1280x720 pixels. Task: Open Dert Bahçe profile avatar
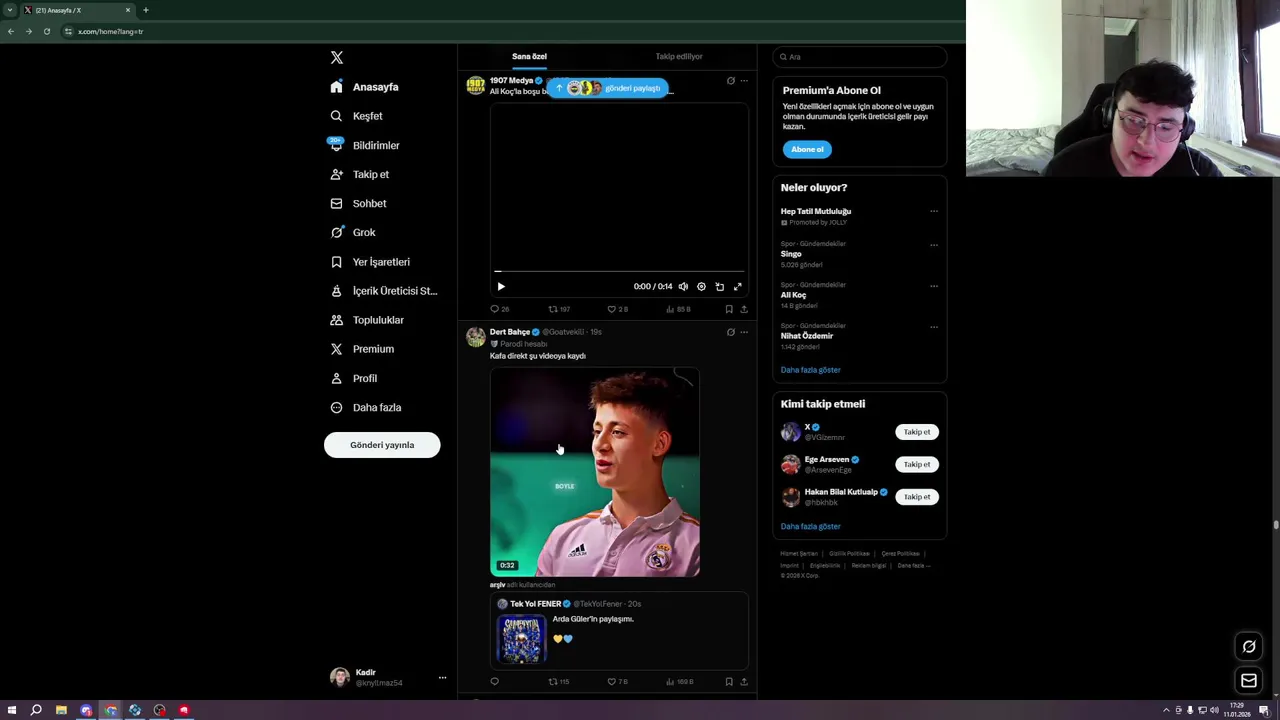coord(476,337)
